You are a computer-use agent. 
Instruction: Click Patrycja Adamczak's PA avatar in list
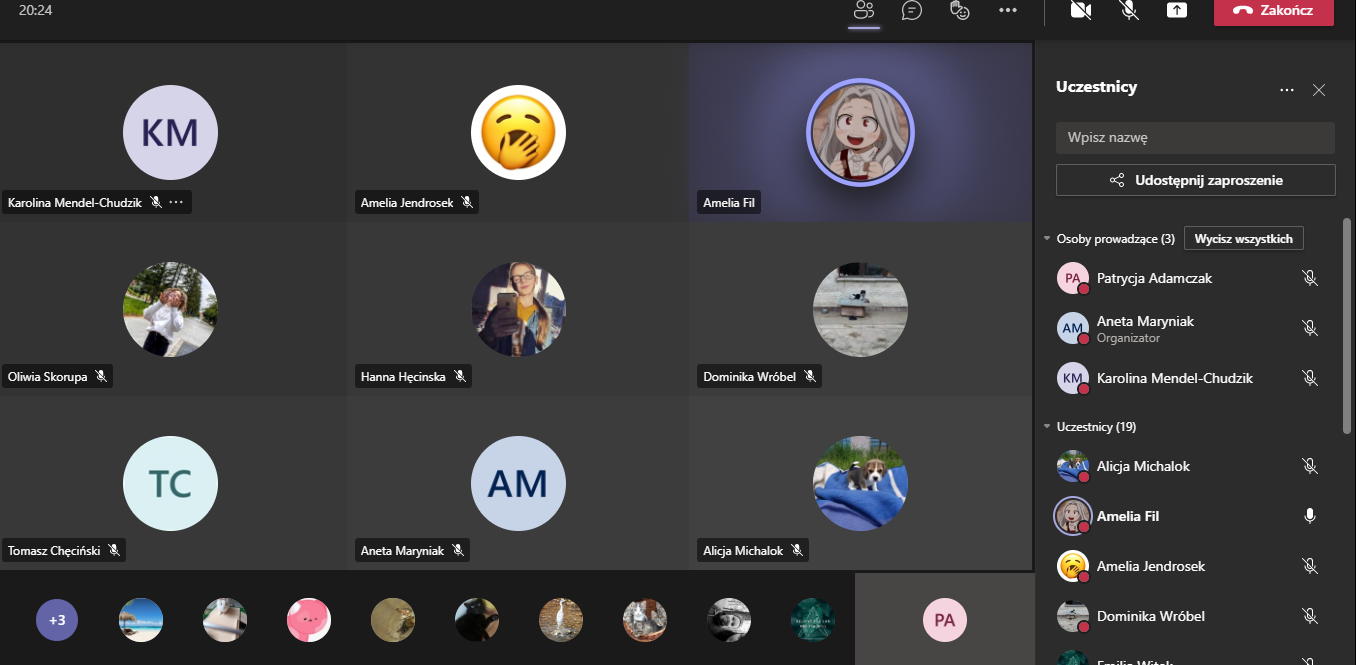coord(1072,278)
